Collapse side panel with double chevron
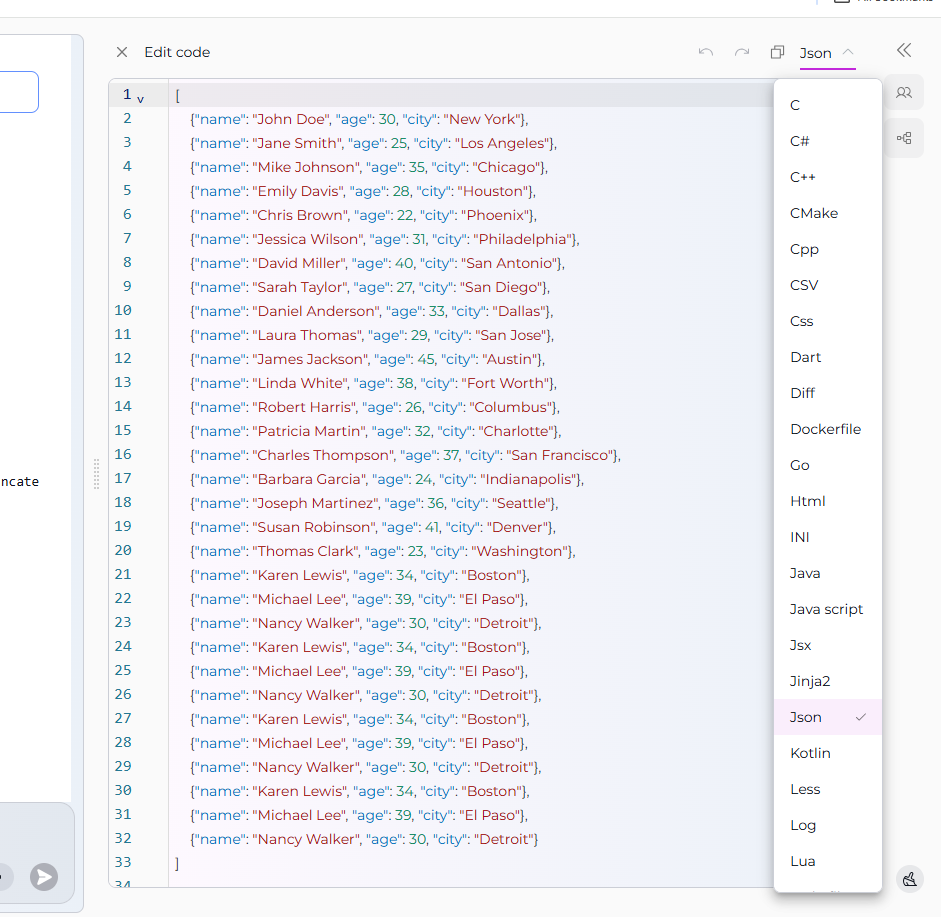Screen dimensions: 941x917 pyautogui.click(x=904, y=50)
